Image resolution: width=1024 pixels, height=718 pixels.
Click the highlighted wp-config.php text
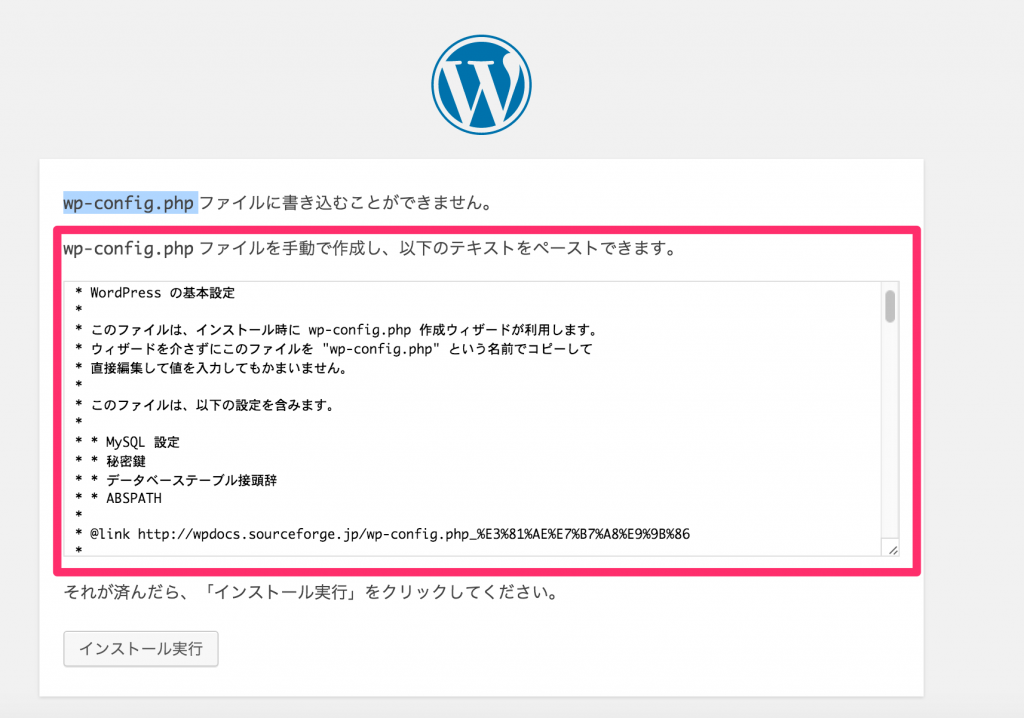click(129, 203)
